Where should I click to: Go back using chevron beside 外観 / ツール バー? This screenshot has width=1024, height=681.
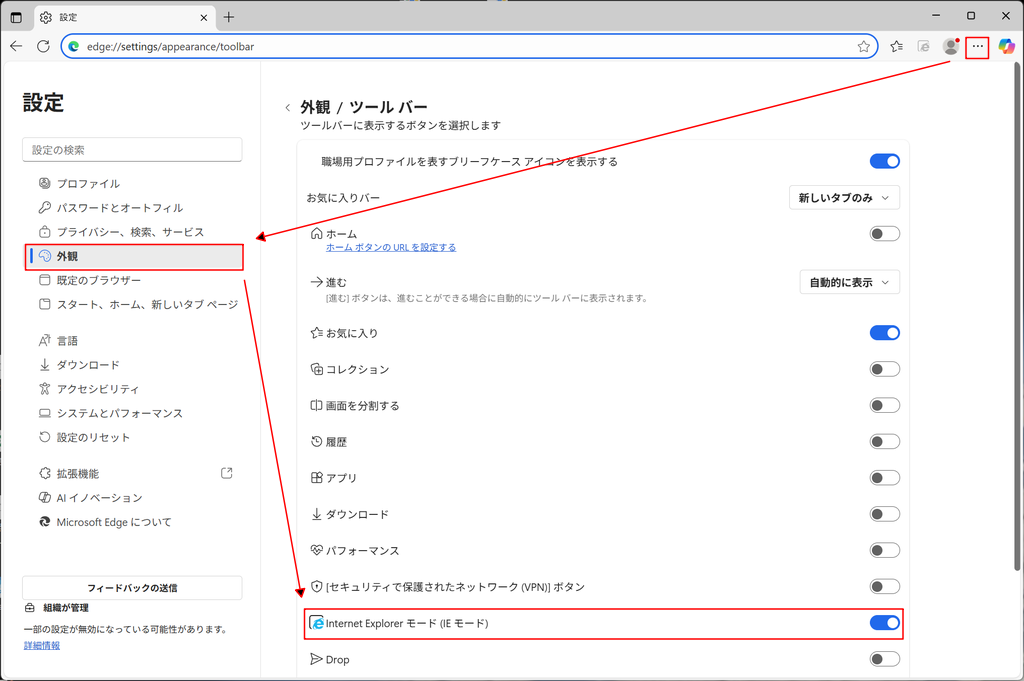point(288,108)
